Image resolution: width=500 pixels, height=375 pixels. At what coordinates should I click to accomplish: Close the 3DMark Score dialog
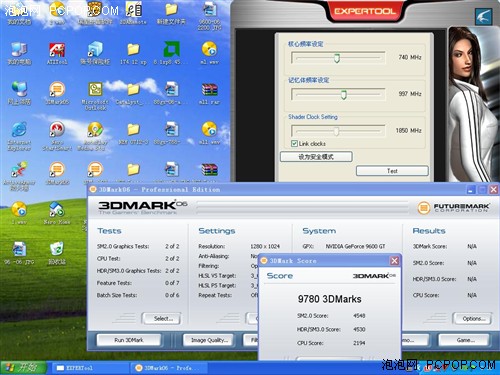(x=394, y=261)
